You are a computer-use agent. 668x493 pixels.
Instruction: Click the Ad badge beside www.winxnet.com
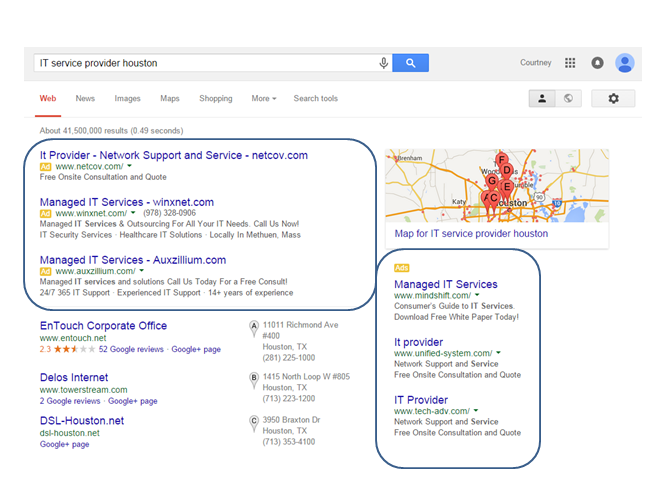coord(45,213)
